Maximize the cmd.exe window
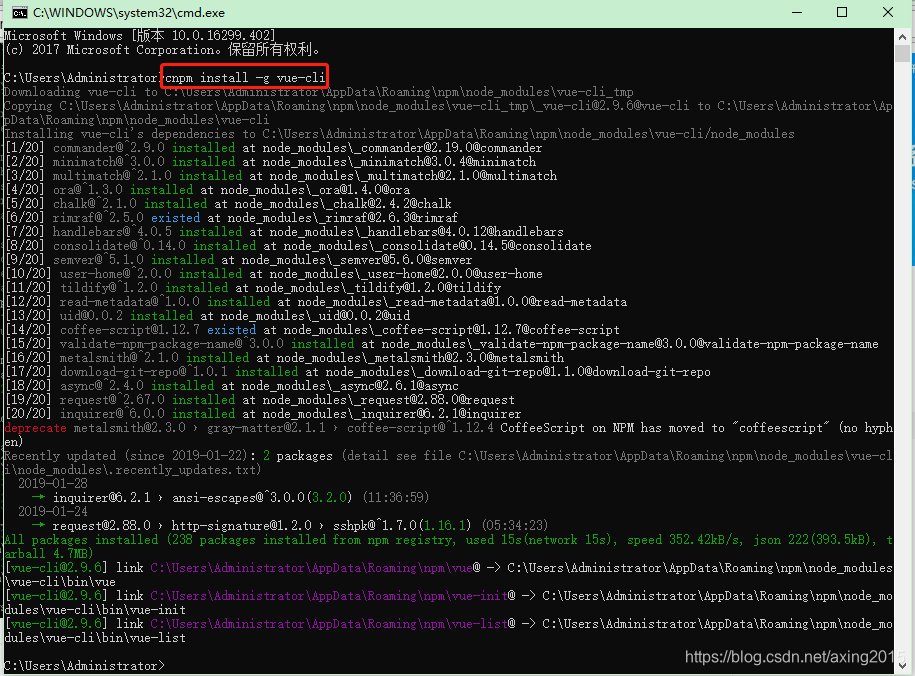 841,12
